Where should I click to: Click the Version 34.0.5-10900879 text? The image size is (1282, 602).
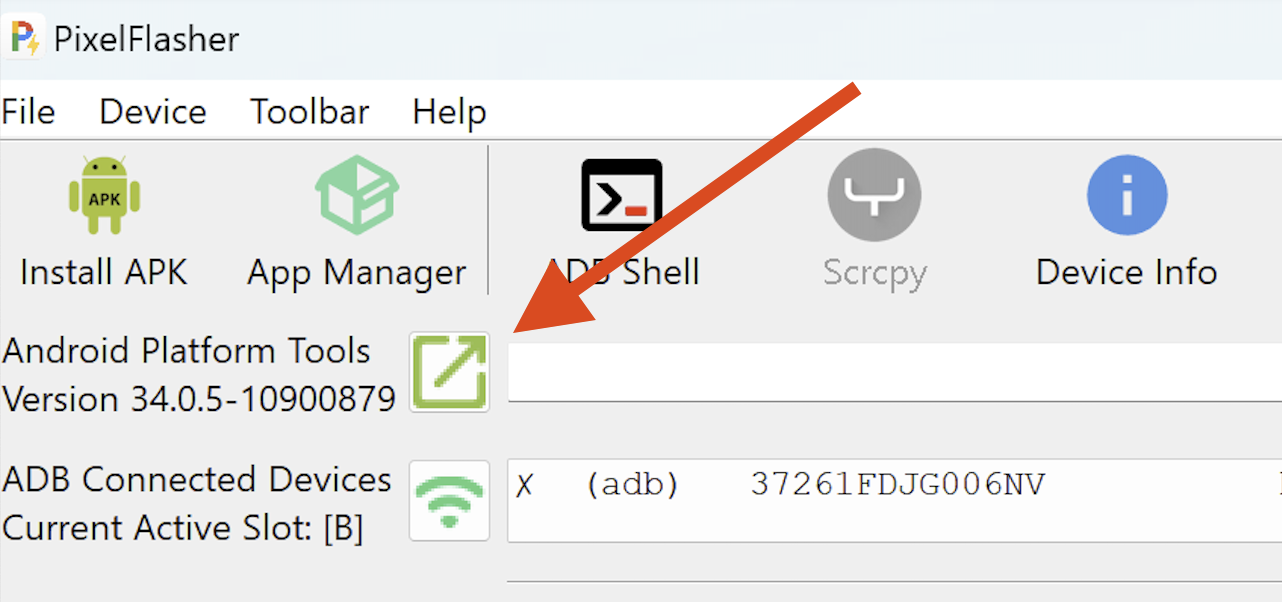point(199,399)
